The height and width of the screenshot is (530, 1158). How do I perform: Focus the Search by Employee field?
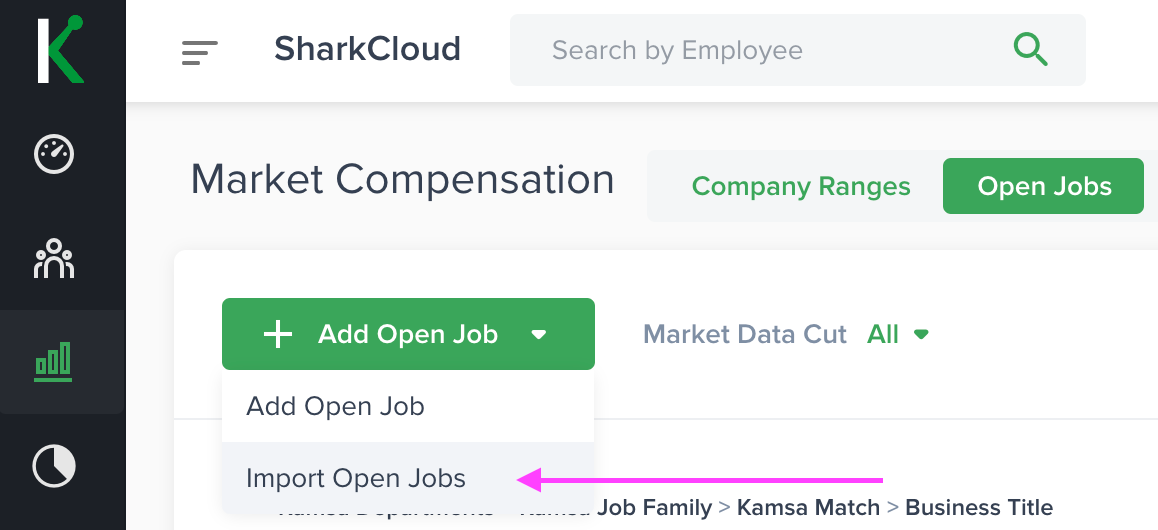760,50
